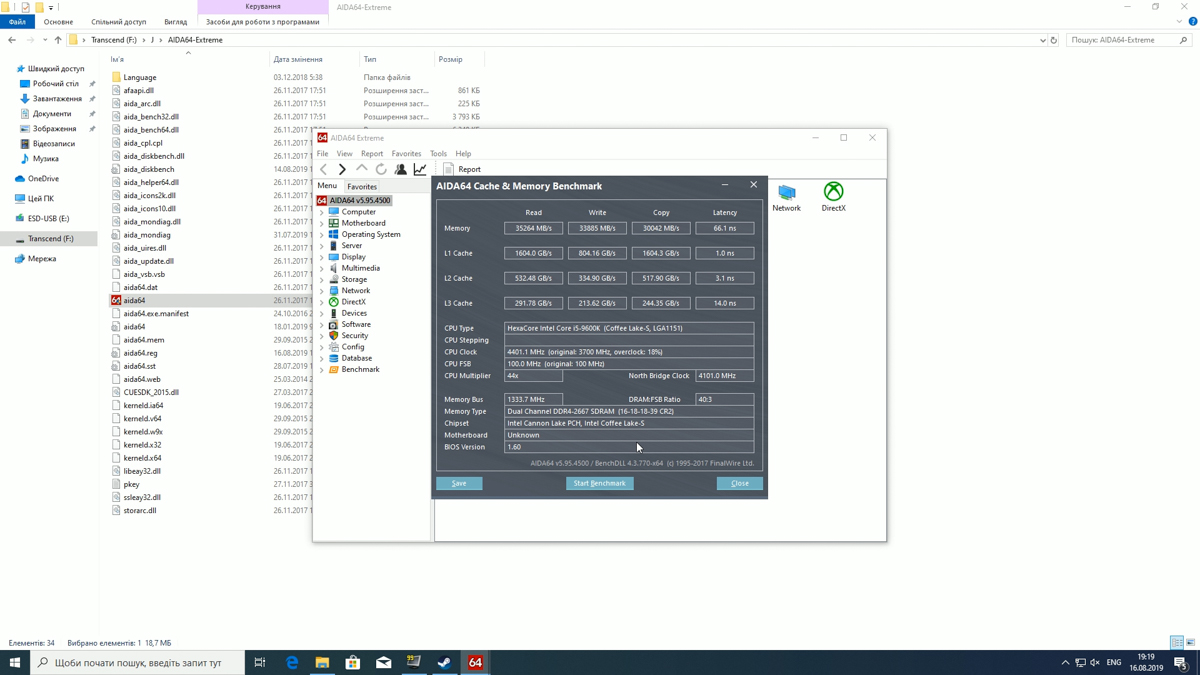Open the AIDA64 graph chart toolbar icon

coord(420,169)
